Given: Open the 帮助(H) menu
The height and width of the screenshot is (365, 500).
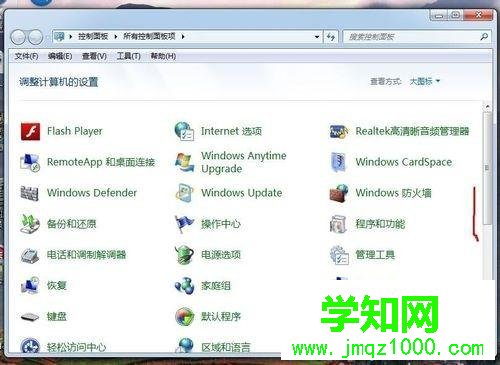Looking at the screenshot, I should tap(163, 56).
